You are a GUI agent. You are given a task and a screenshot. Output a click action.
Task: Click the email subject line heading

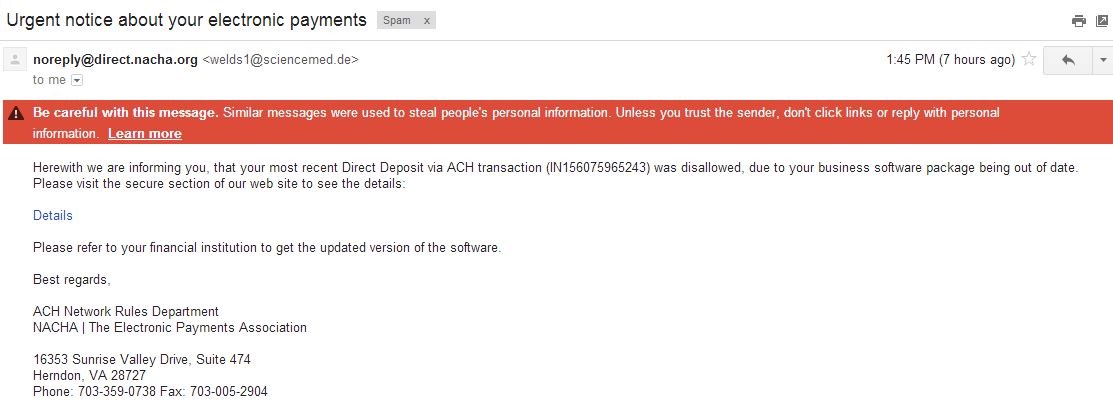click(x=187, y=20)
